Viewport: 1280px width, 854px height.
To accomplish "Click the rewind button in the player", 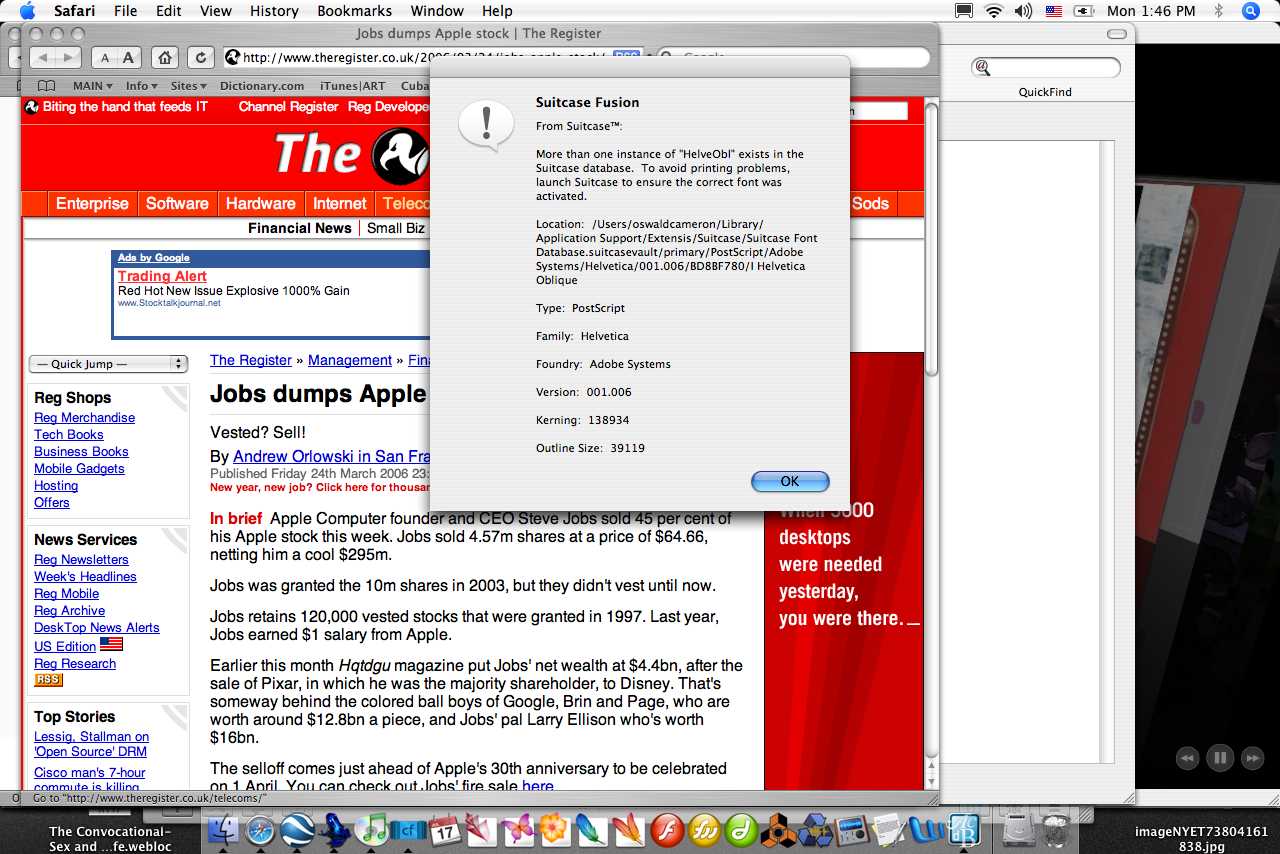I will (x=1187, y=758).
